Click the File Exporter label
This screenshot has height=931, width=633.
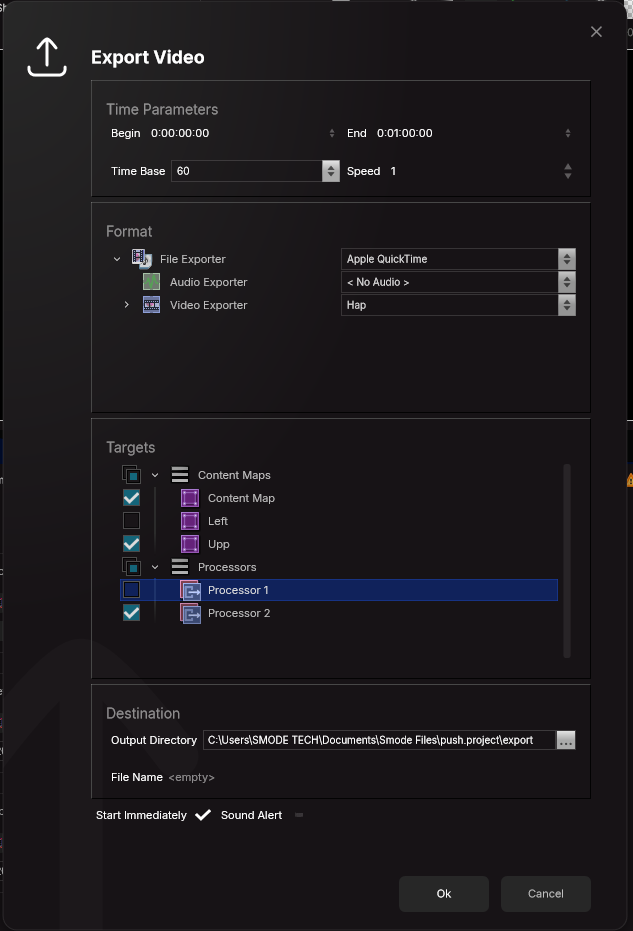click(x=192, y=259)
